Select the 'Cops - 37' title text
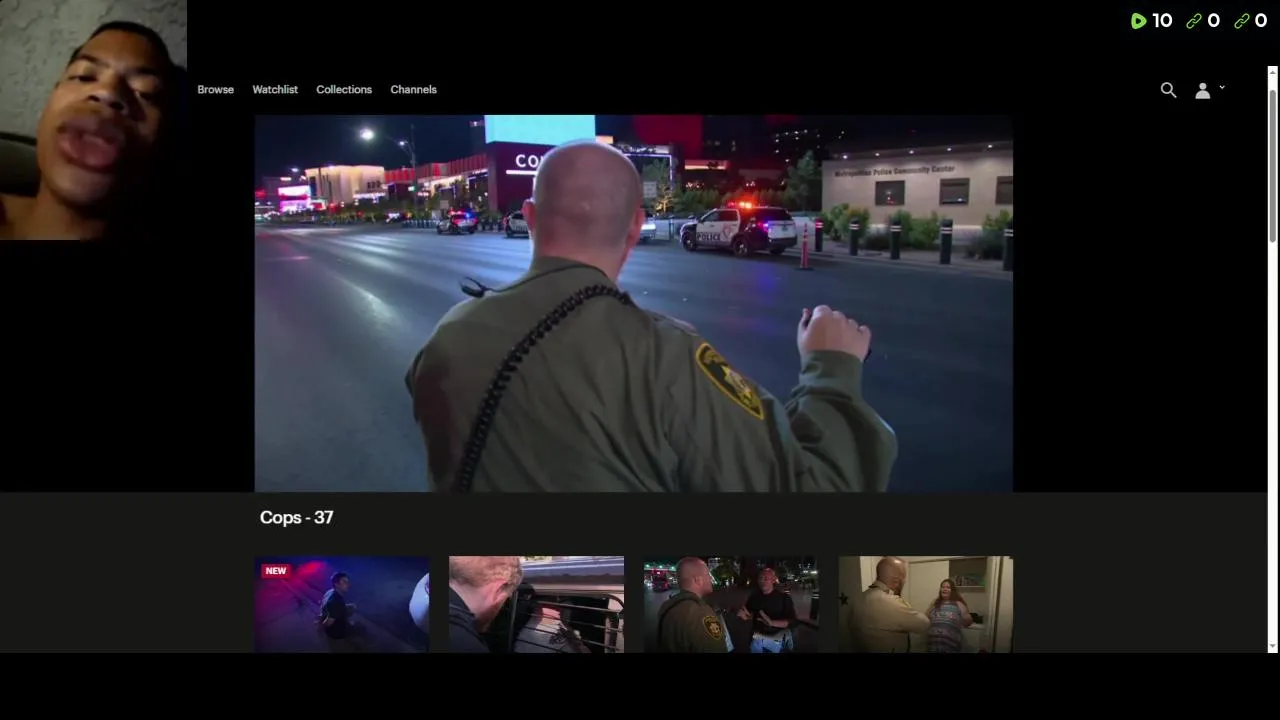1280x720 pixels. 296,517
